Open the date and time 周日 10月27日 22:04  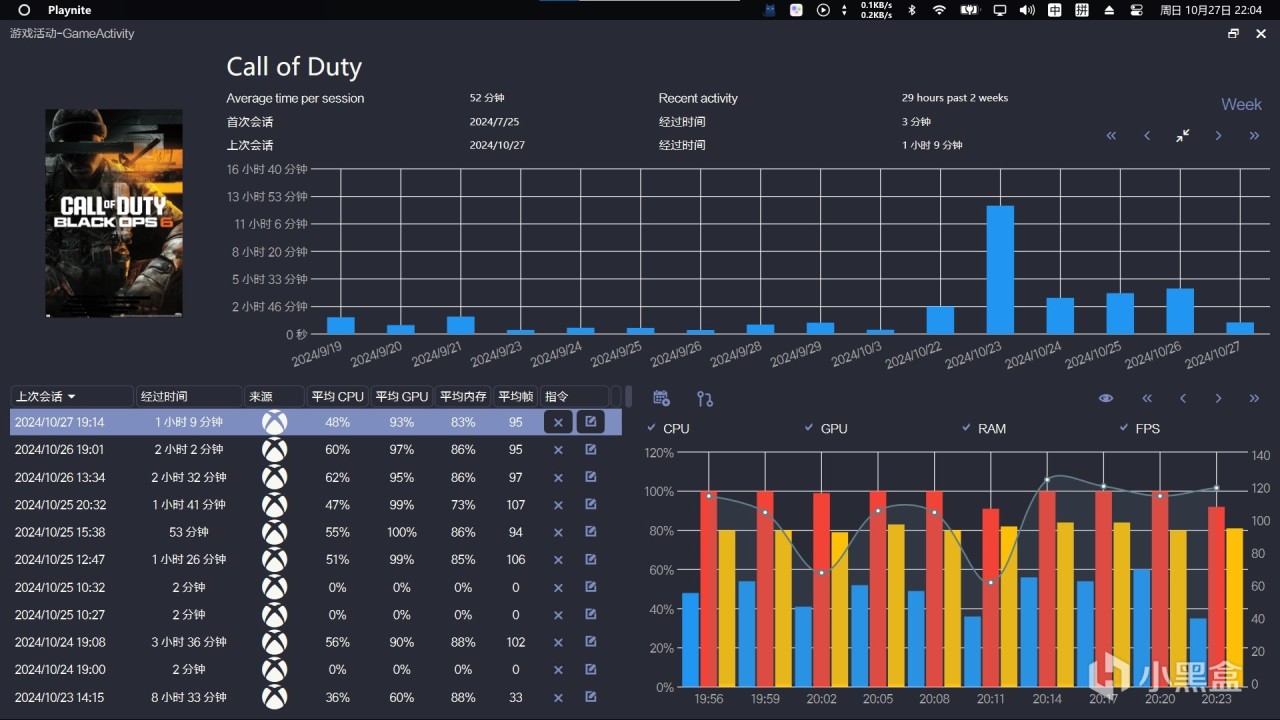pos(1211,10)
